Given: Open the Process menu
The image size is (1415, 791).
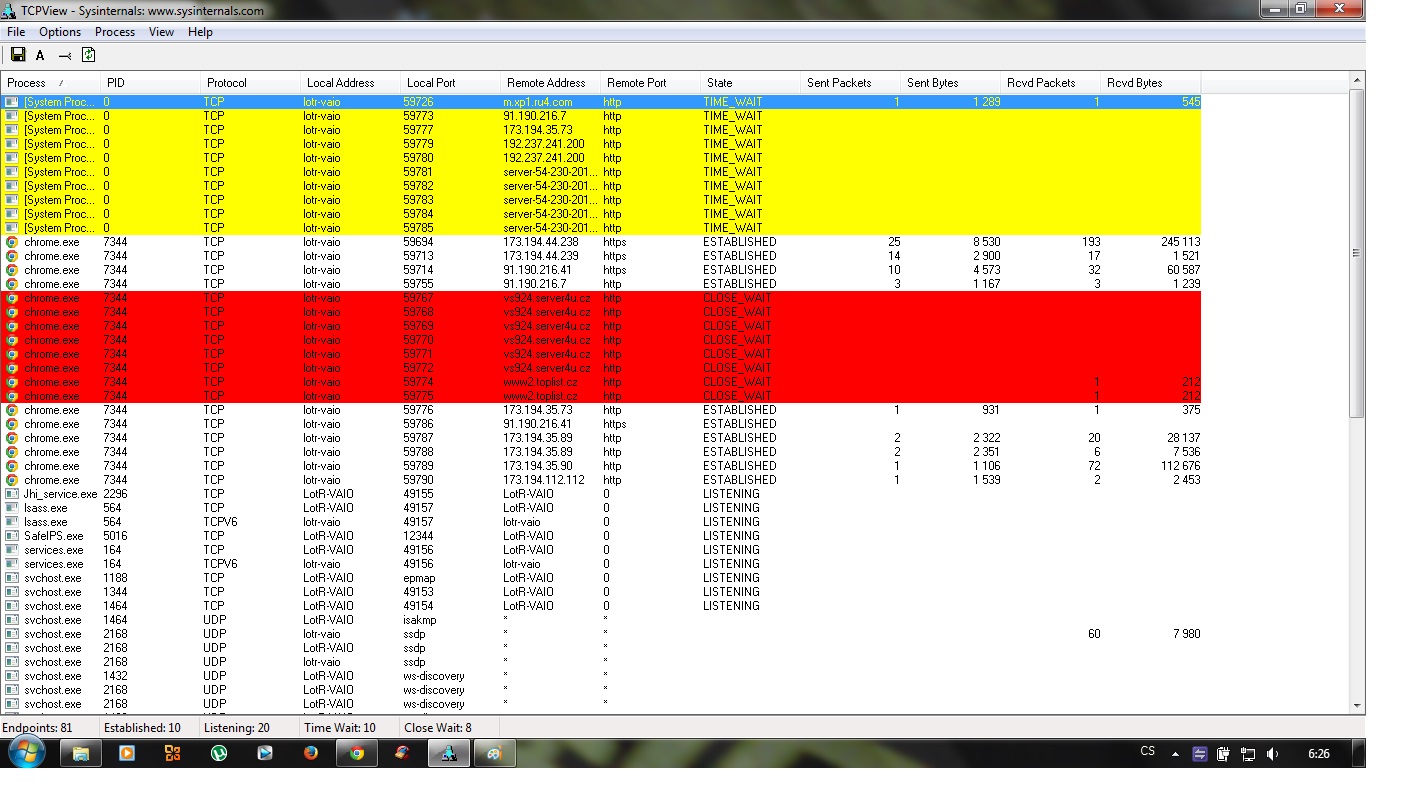Looking at the screenshot, I should click(x=115, y=32).
